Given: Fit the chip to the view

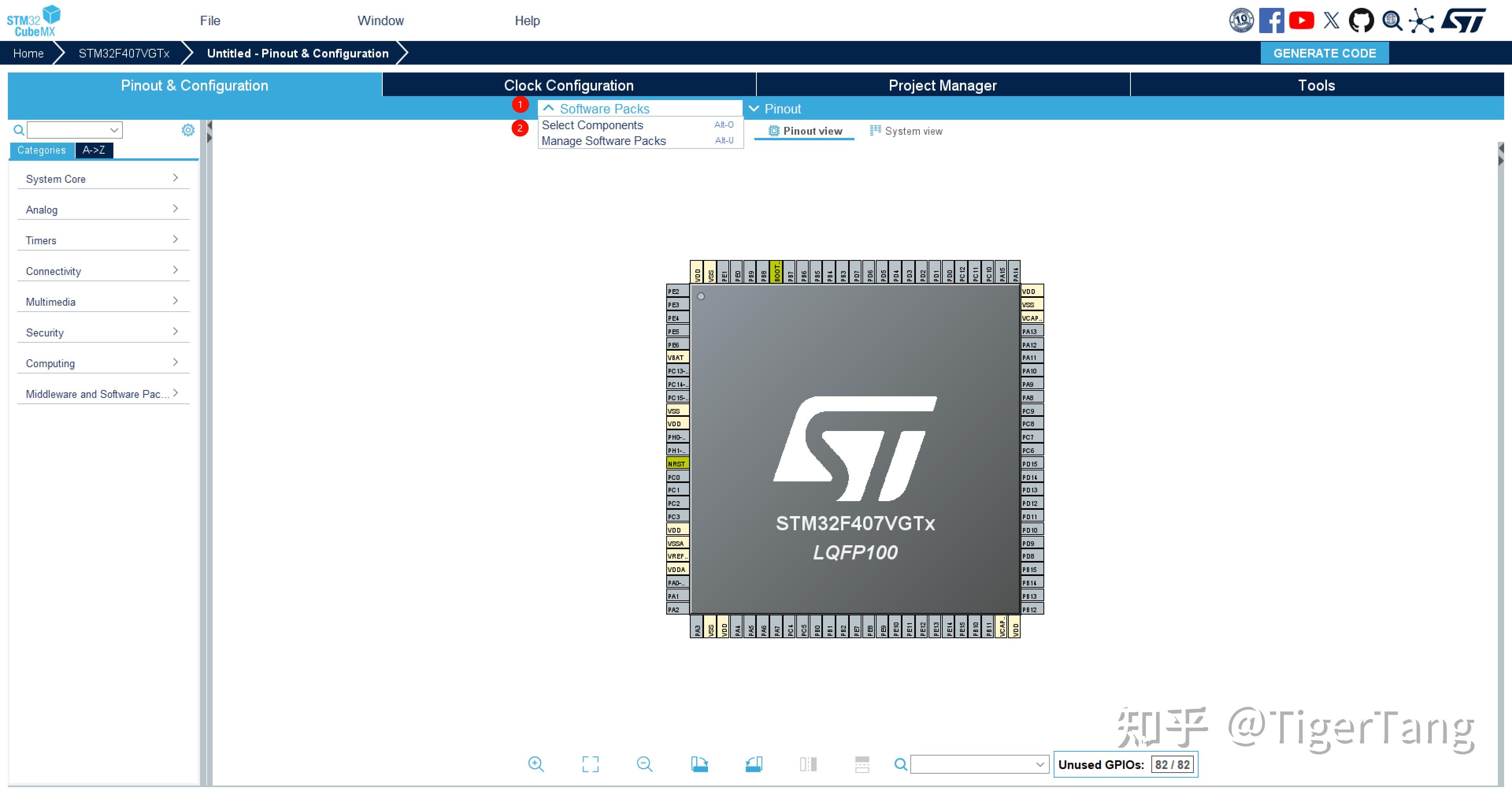Looking at the screenshot, I should point(591,764).
